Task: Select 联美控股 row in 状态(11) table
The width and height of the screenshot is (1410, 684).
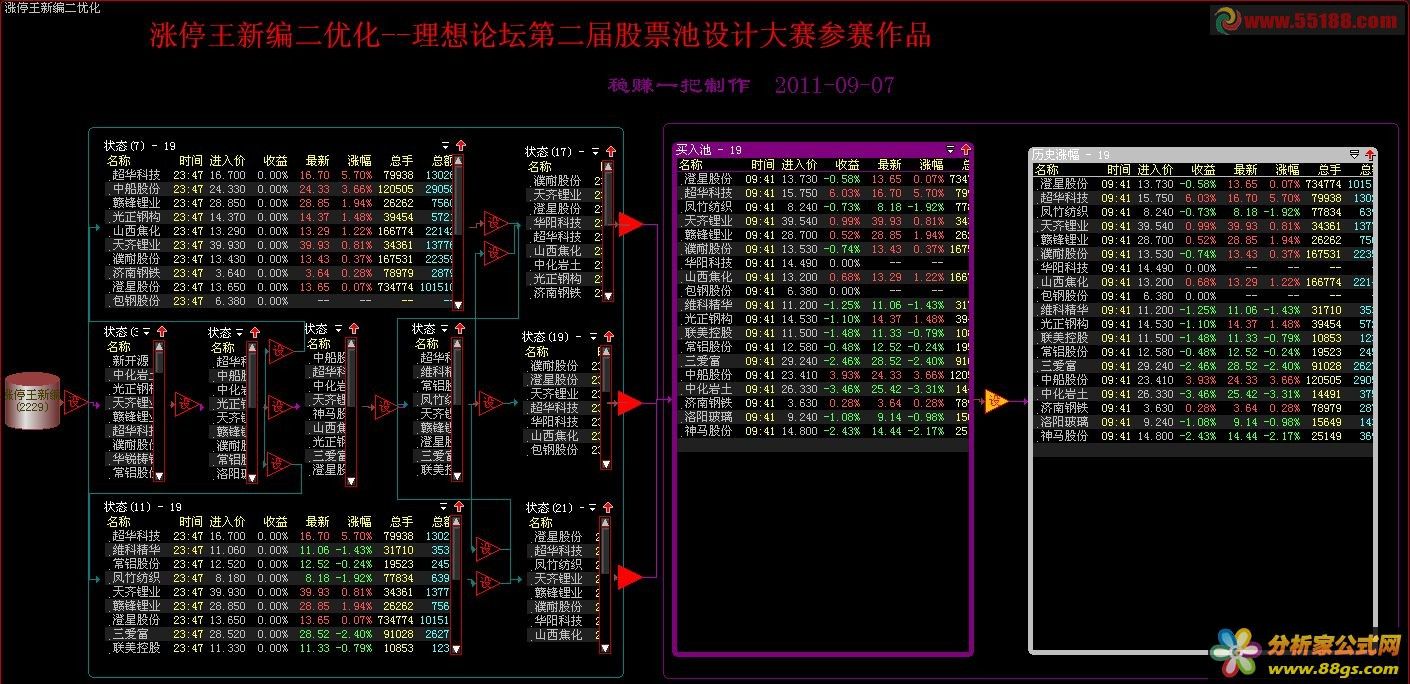Action: (x=277, y=648)
